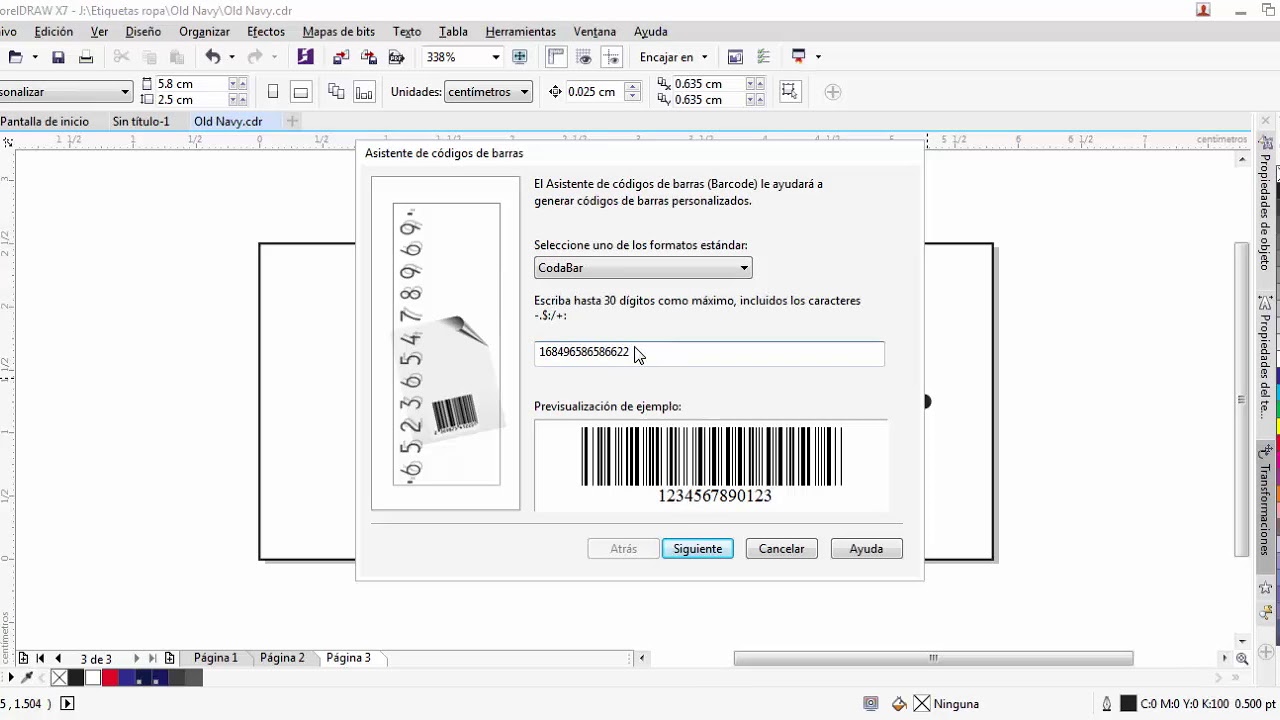Image resolution: width=1280 pixels, height=720 pixels.
Task: Open the Herramientas menu
Action: coord(521,32)
